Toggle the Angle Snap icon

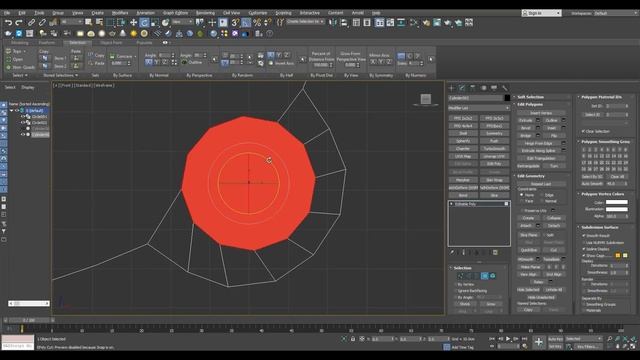[x=246, y=23]
